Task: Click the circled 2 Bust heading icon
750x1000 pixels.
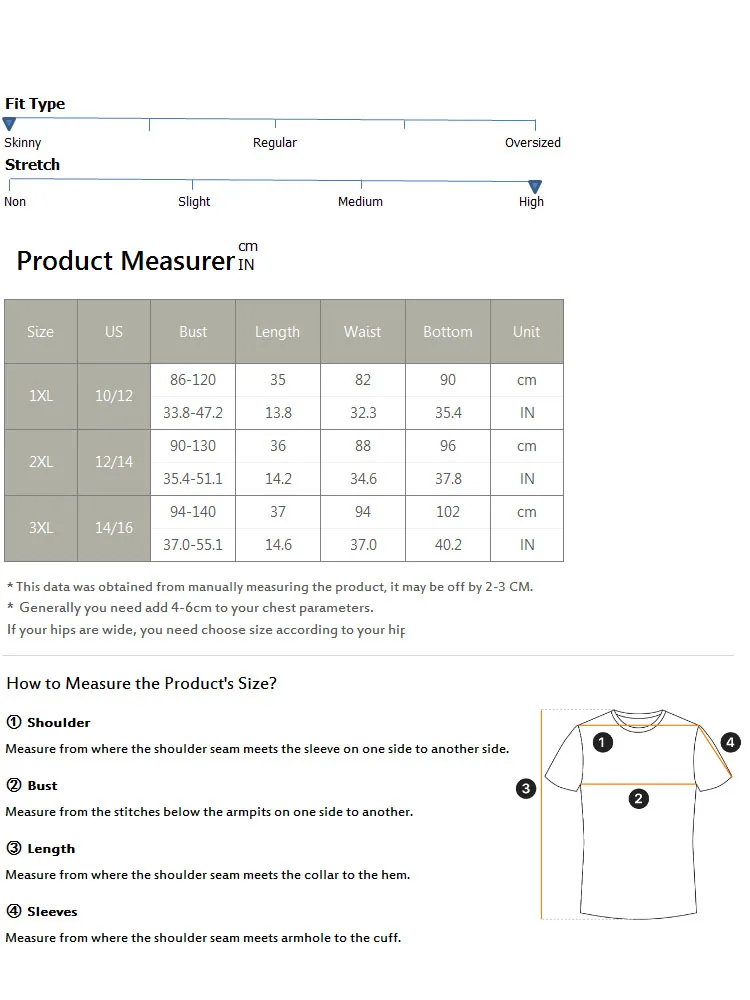Action: point(14,785)
